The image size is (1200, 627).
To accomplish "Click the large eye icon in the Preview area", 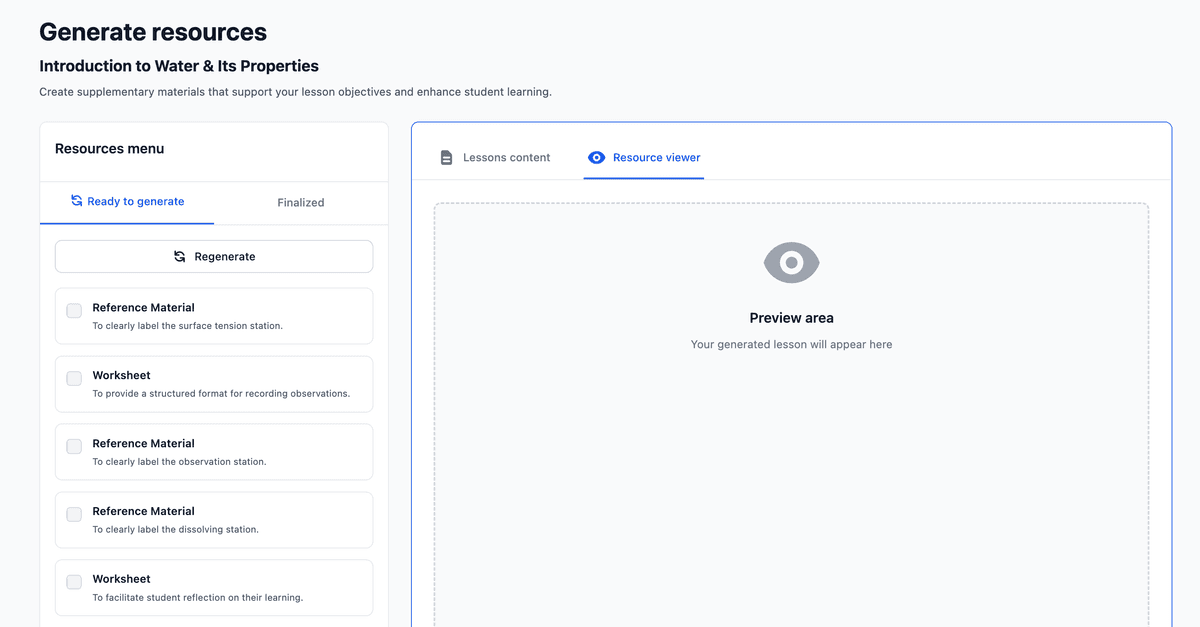I will (791, 262).
